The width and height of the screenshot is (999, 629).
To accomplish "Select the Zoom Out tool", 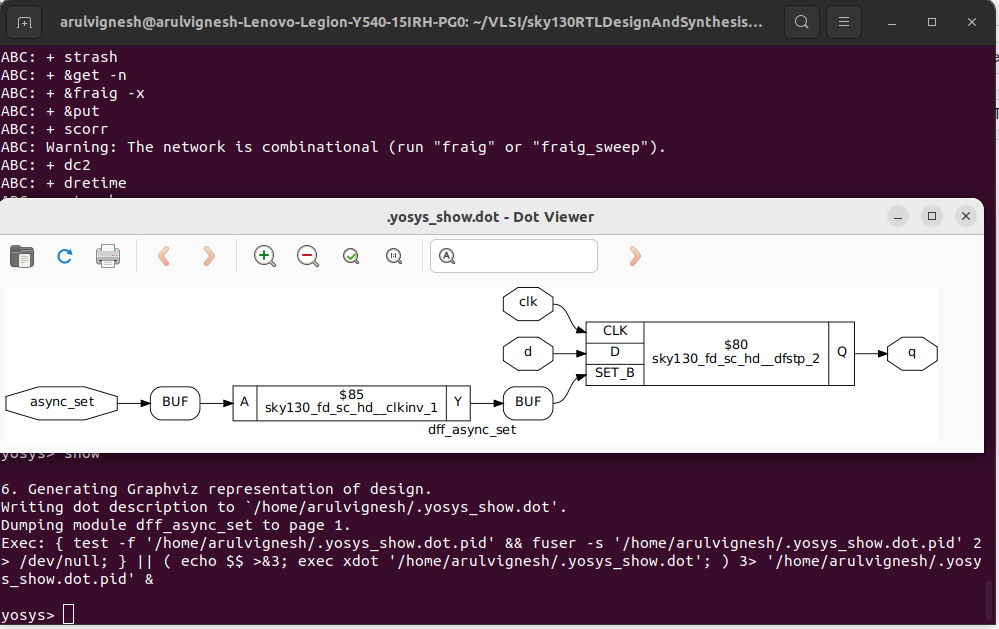I will 307,256.
